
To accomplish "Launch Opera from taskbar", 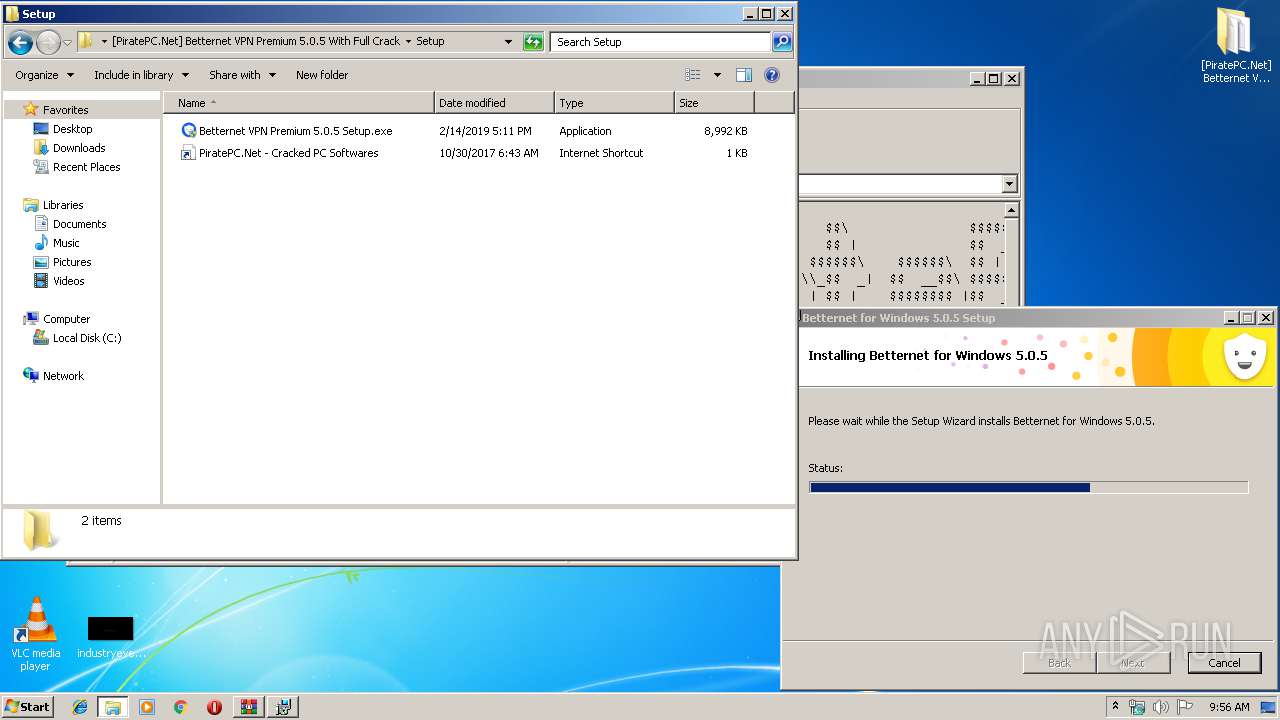I will 214,707.
